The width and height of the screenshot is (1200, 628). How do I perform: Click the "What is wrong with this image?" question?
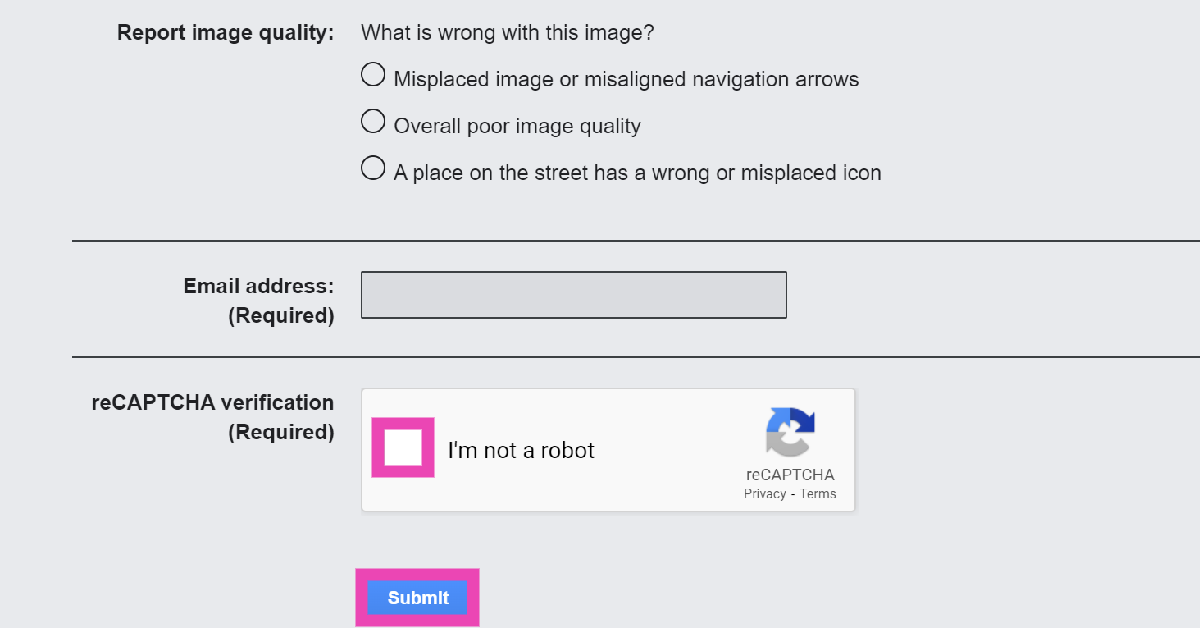507,32
